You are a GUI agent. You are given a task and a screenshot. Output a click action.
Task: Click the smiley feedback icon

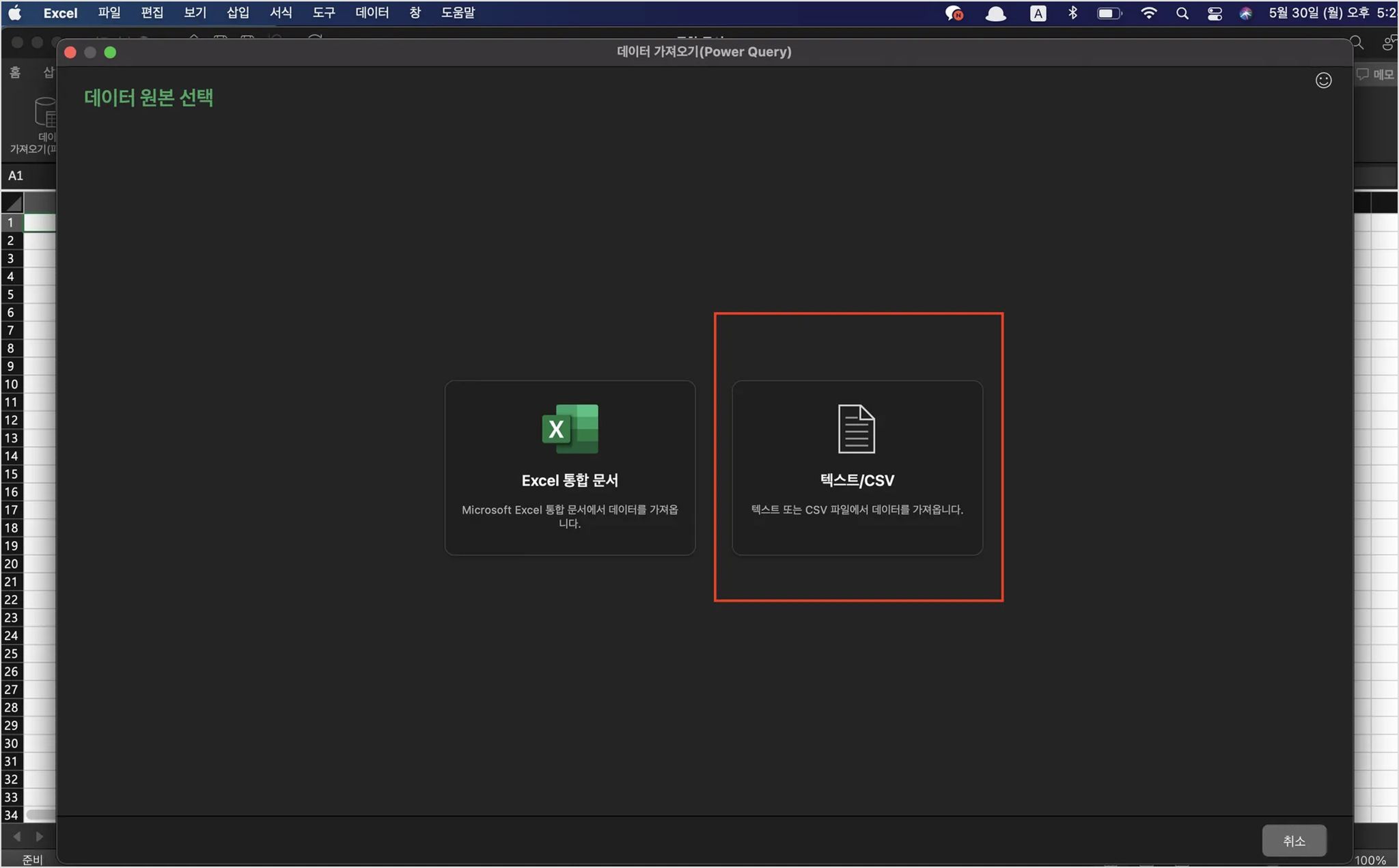[x=1323, y=81]
